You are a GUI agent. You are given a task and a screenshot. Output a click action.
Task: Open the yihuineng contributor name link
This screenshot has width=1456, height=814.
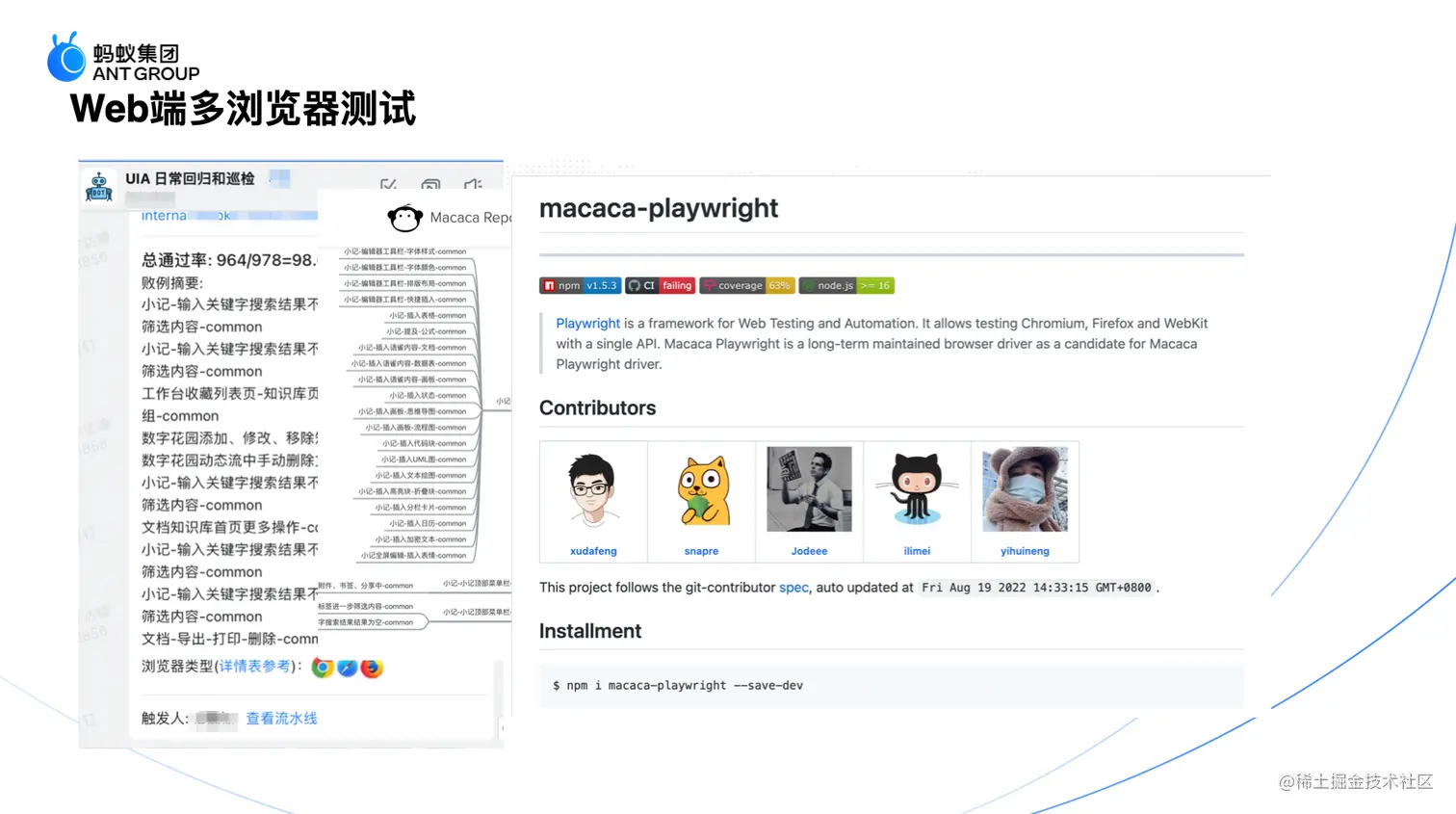click(x=1025, y=551)
